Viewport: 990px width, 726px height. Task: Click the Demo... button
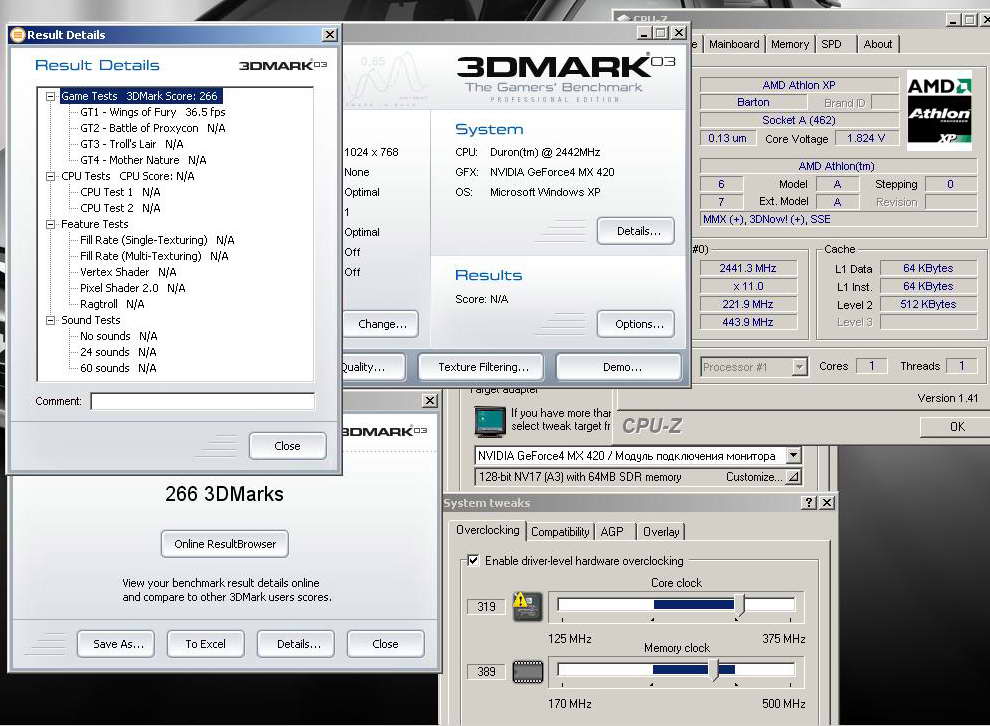pyautogui.click(x=619, y=367)
